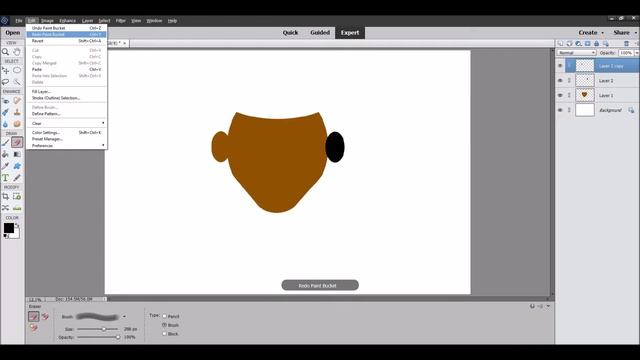
Task: Click the trash icon in Layers panel
Action: coord(626,43)
